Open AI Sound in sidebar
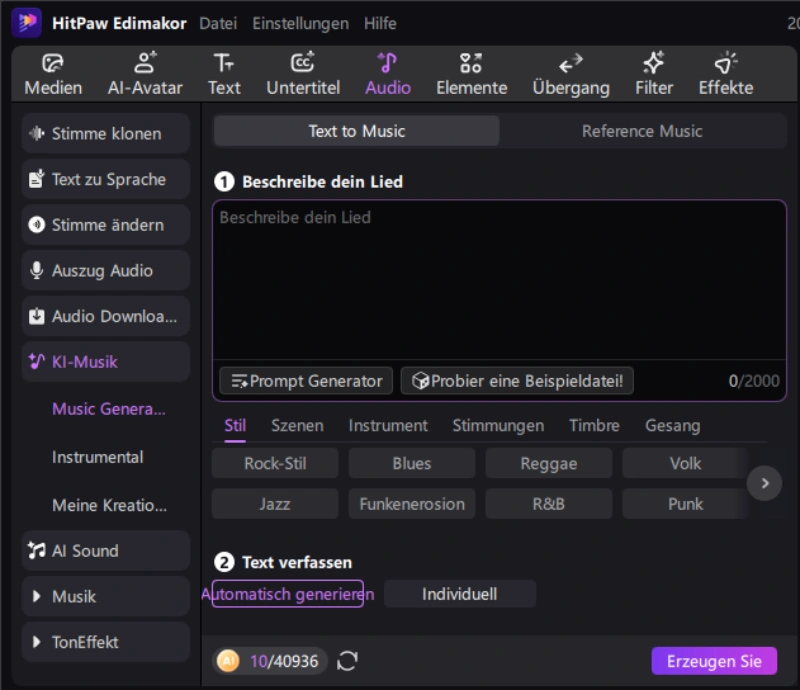 106,551
